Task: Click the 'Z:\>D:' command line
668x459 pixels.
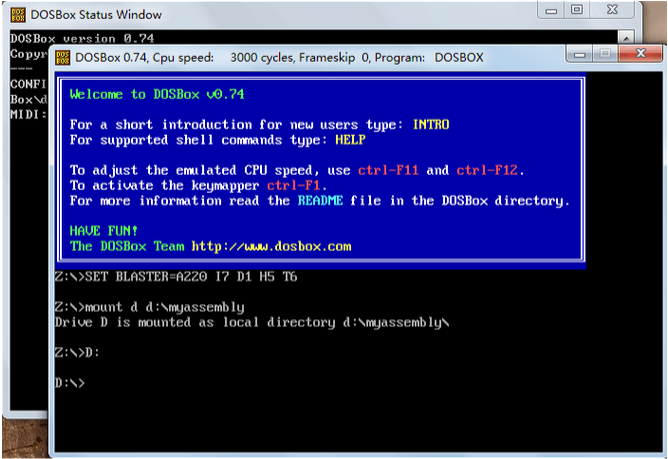Action: (77, 352)
